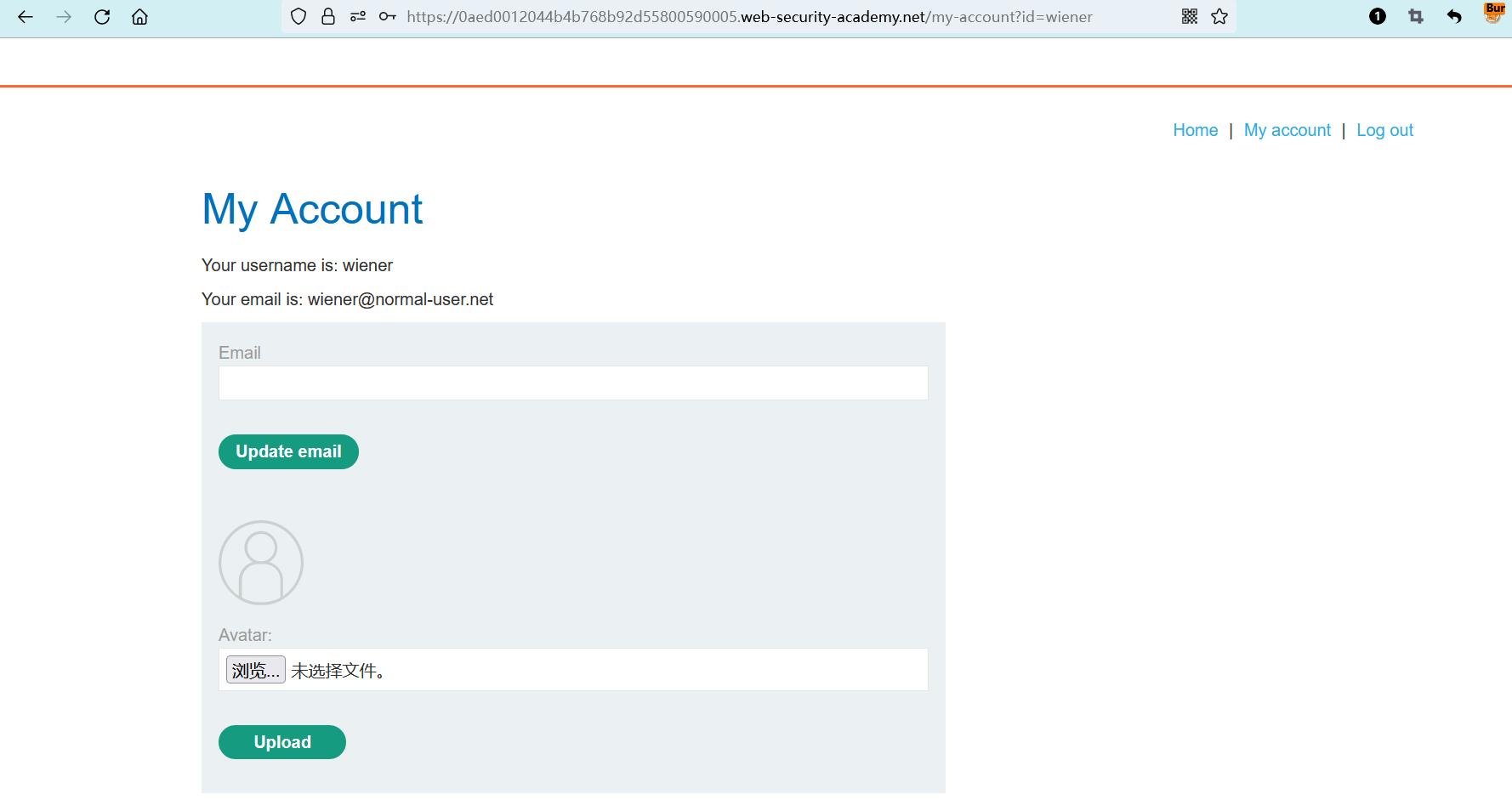Open site permissions icon in address bar
The image size is (1512, 811).
[x=358, y=17]
